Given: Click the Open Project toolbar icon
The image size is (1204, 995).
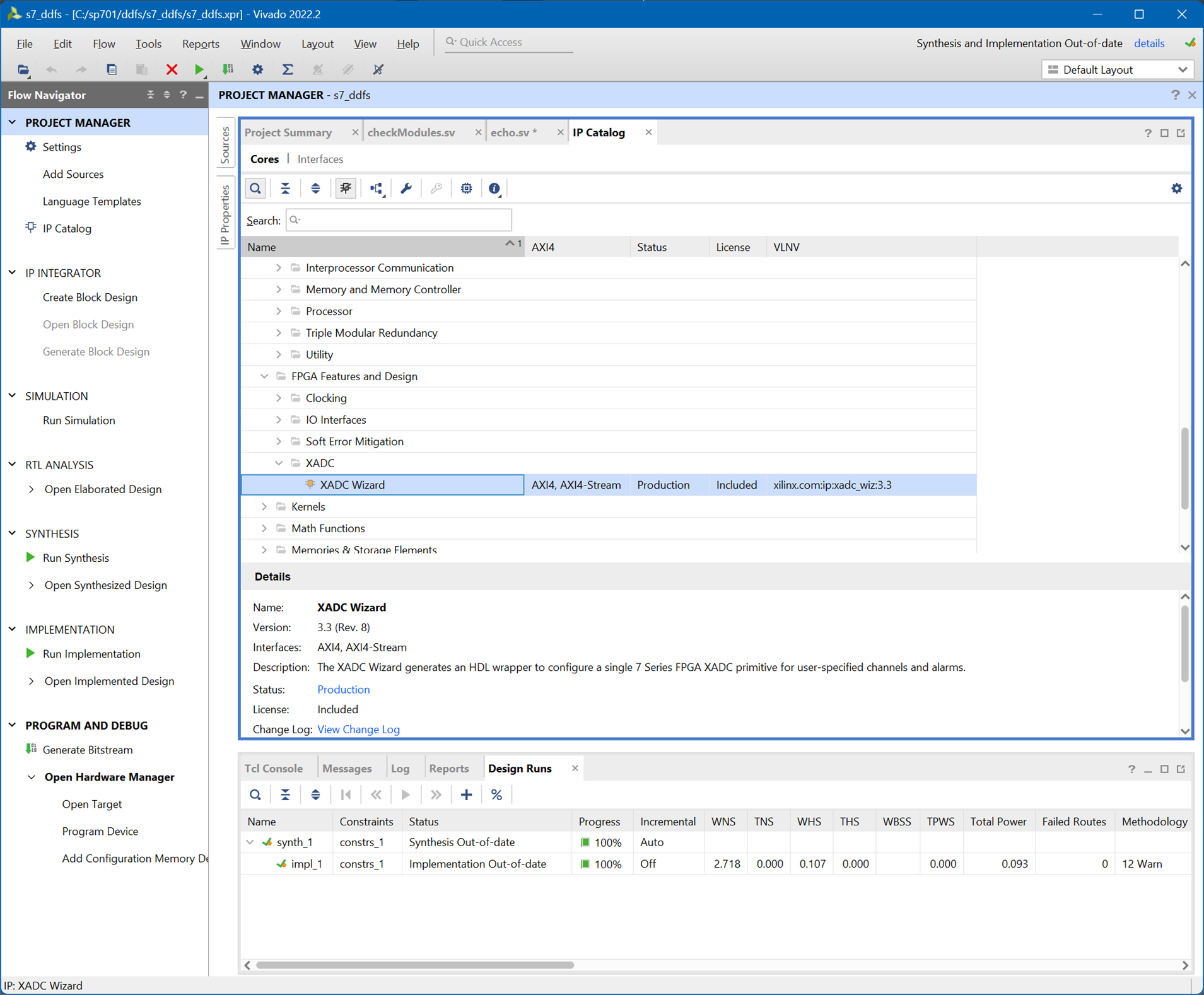Looking at the screenshot, I should coord(23,69).
